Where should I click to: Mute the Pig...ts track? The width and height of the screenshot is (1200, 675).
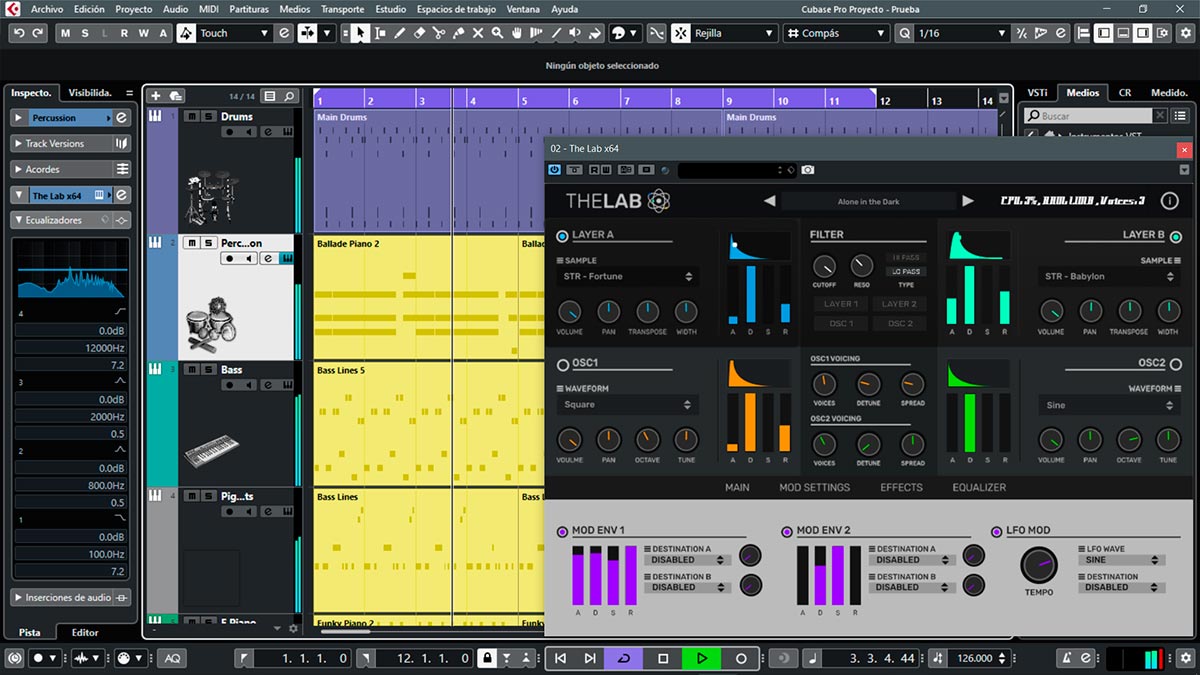(x=192, y=496)
